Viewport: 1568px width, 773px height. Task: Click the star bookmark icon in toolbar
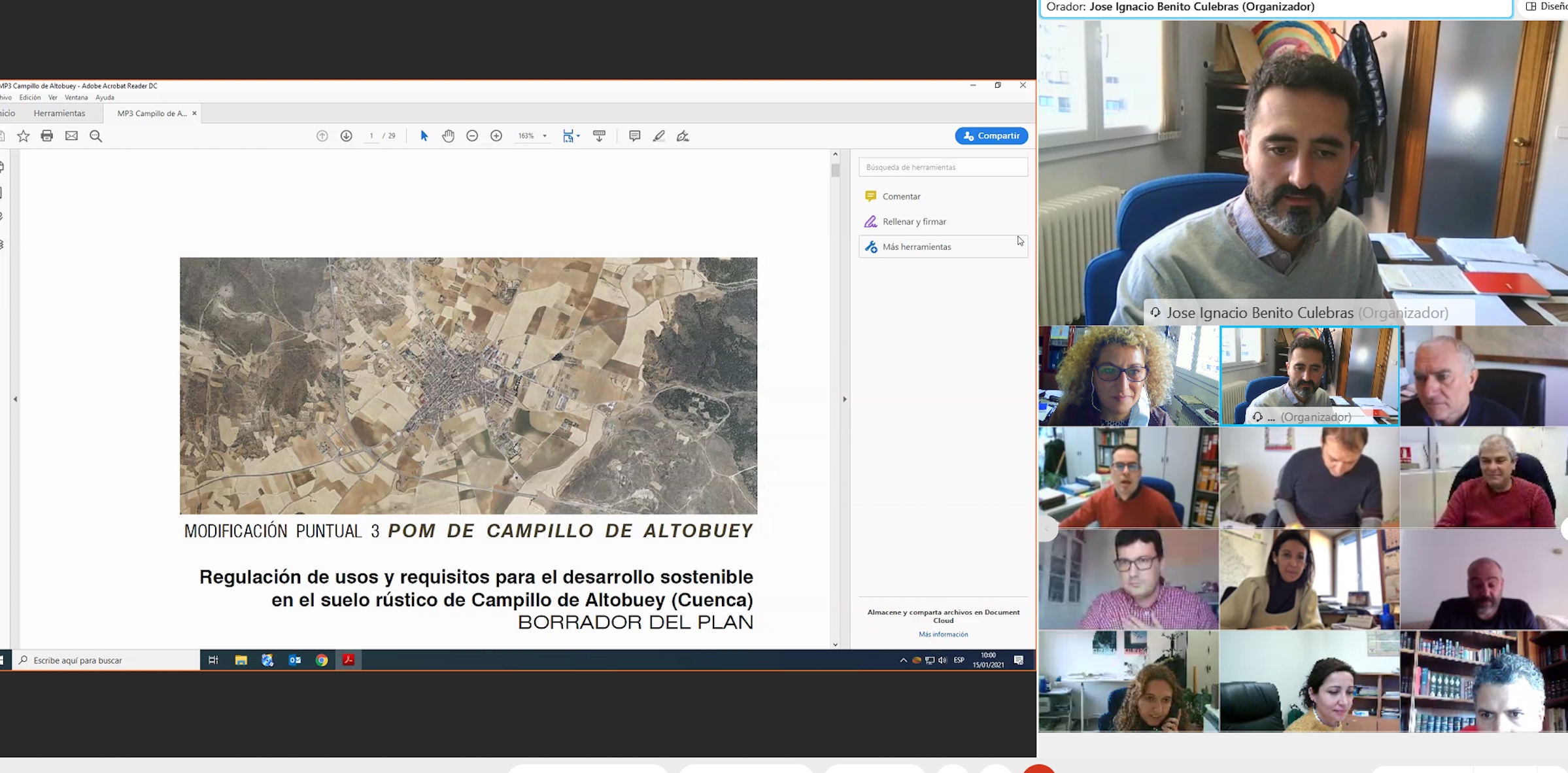(x=24, y=136)
